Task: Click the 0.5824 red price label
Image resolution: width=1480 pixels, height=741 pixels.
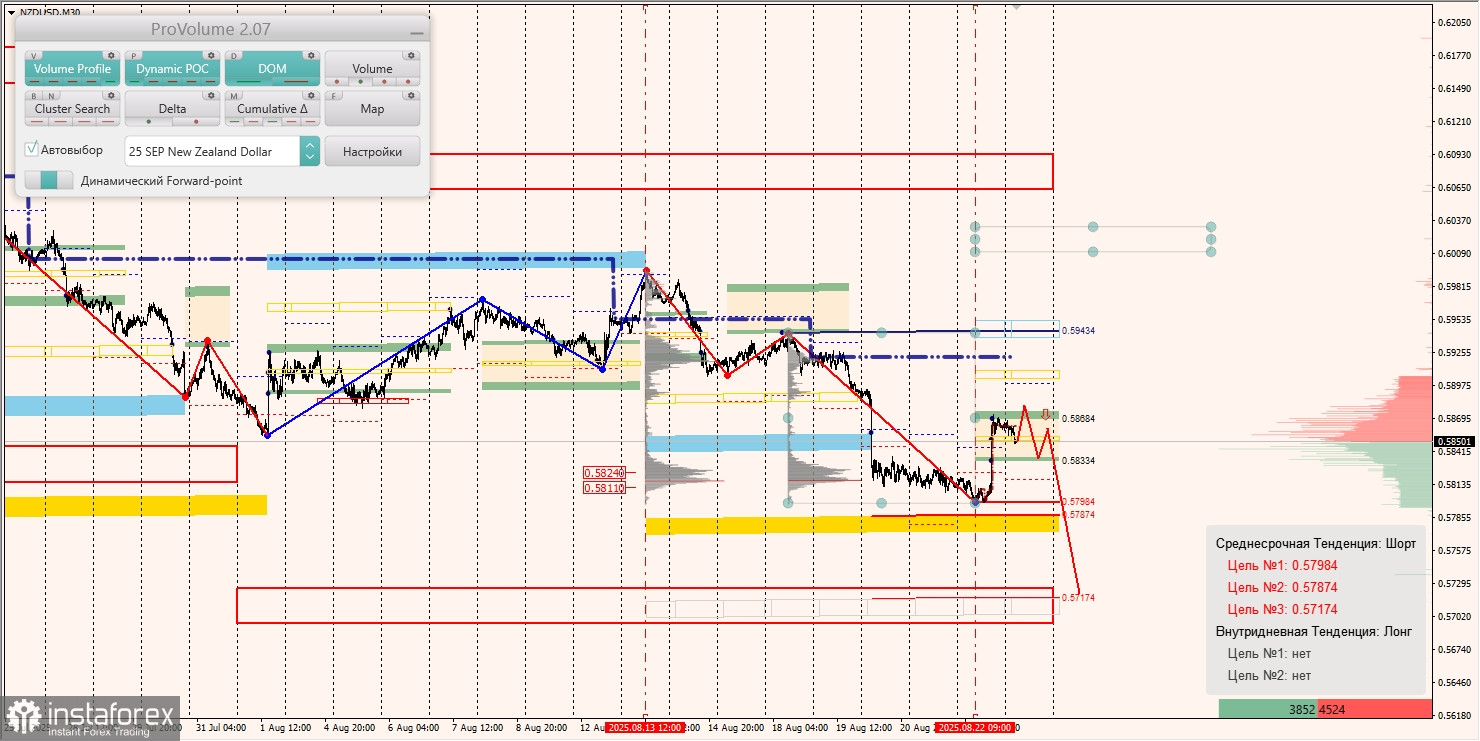Action: point(605,472)
